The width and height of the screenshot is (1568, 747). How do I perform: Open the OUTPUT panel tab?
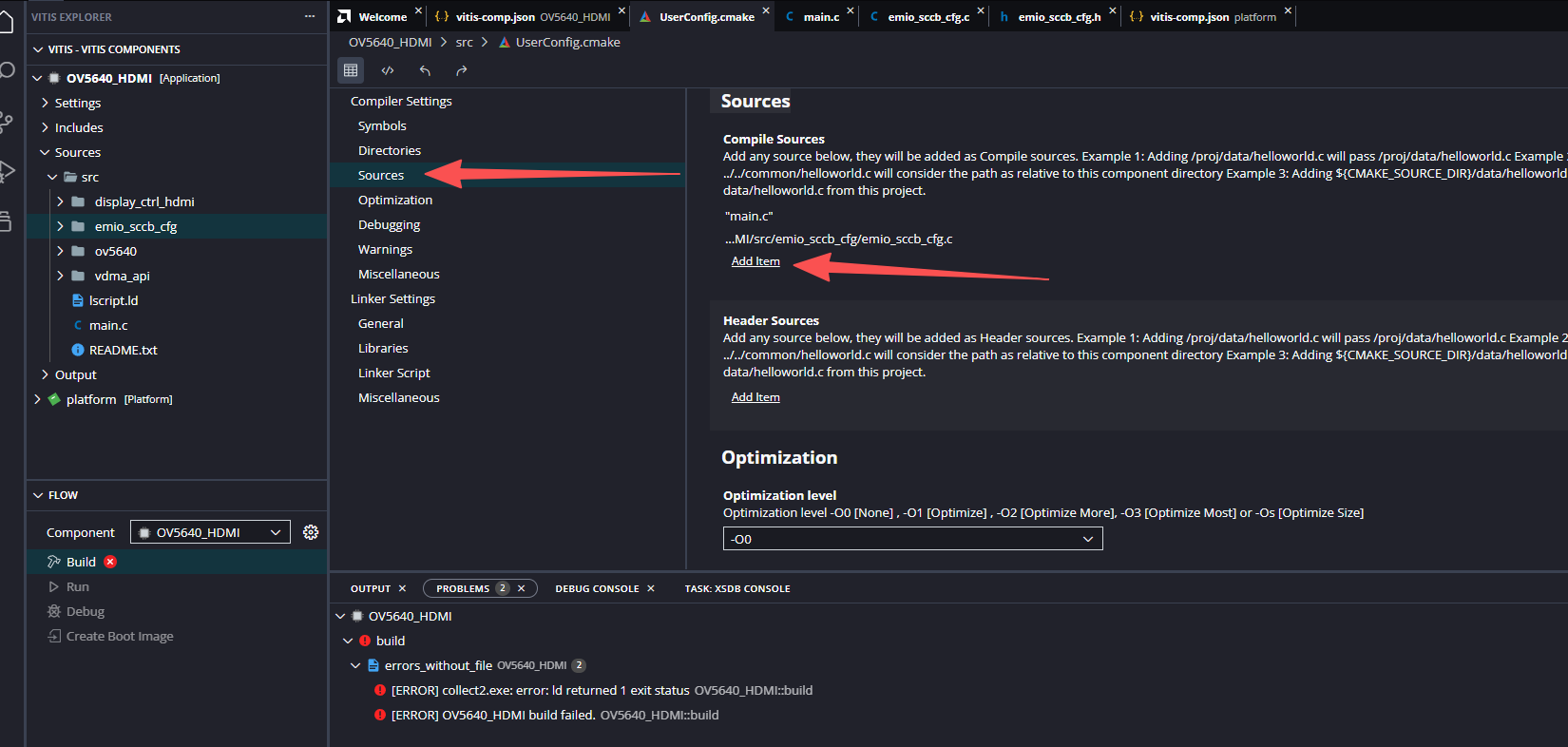coord(371,588)
